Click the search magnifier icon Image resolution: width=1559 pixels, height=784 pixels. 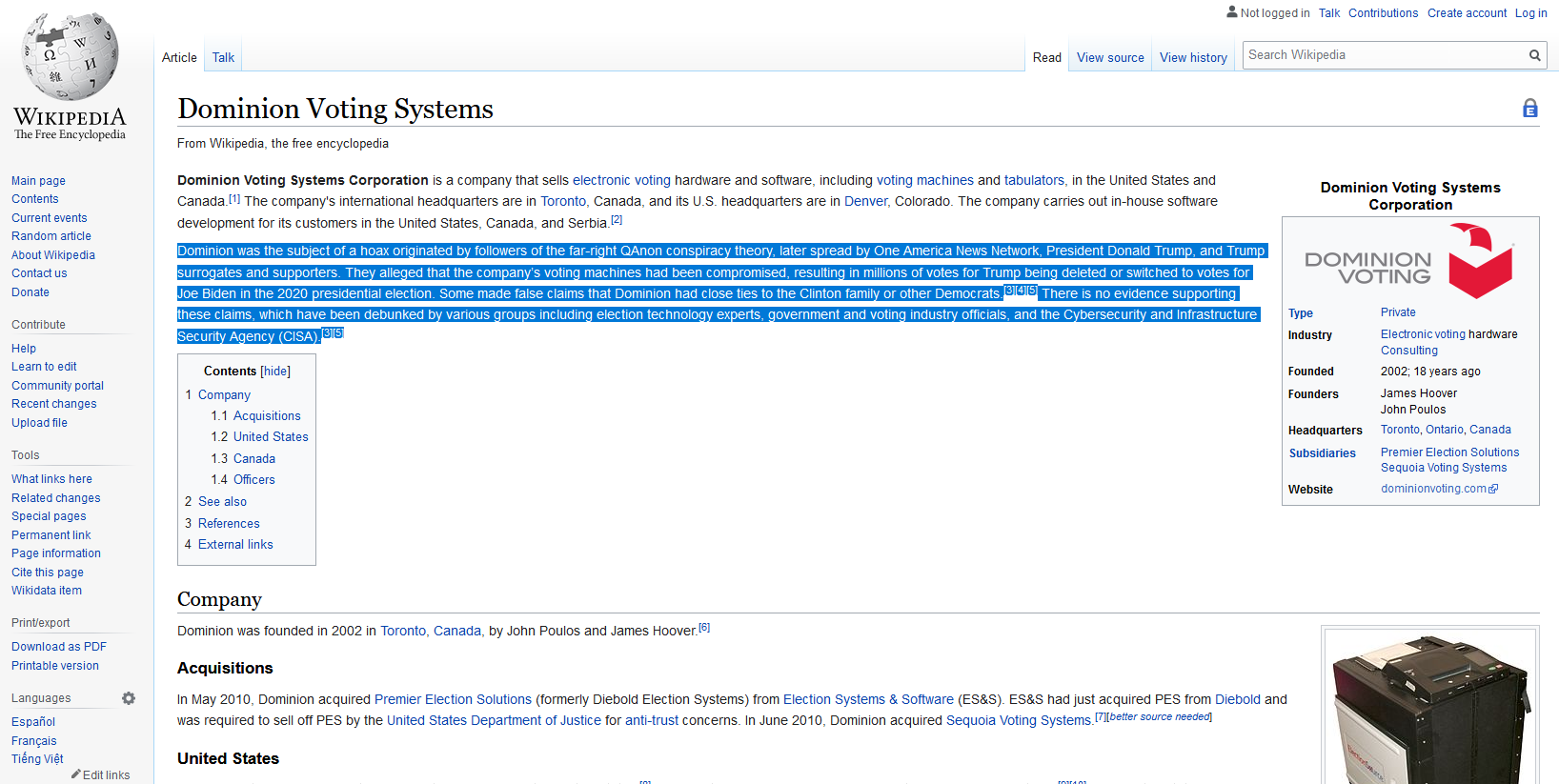click(1534, 55)
